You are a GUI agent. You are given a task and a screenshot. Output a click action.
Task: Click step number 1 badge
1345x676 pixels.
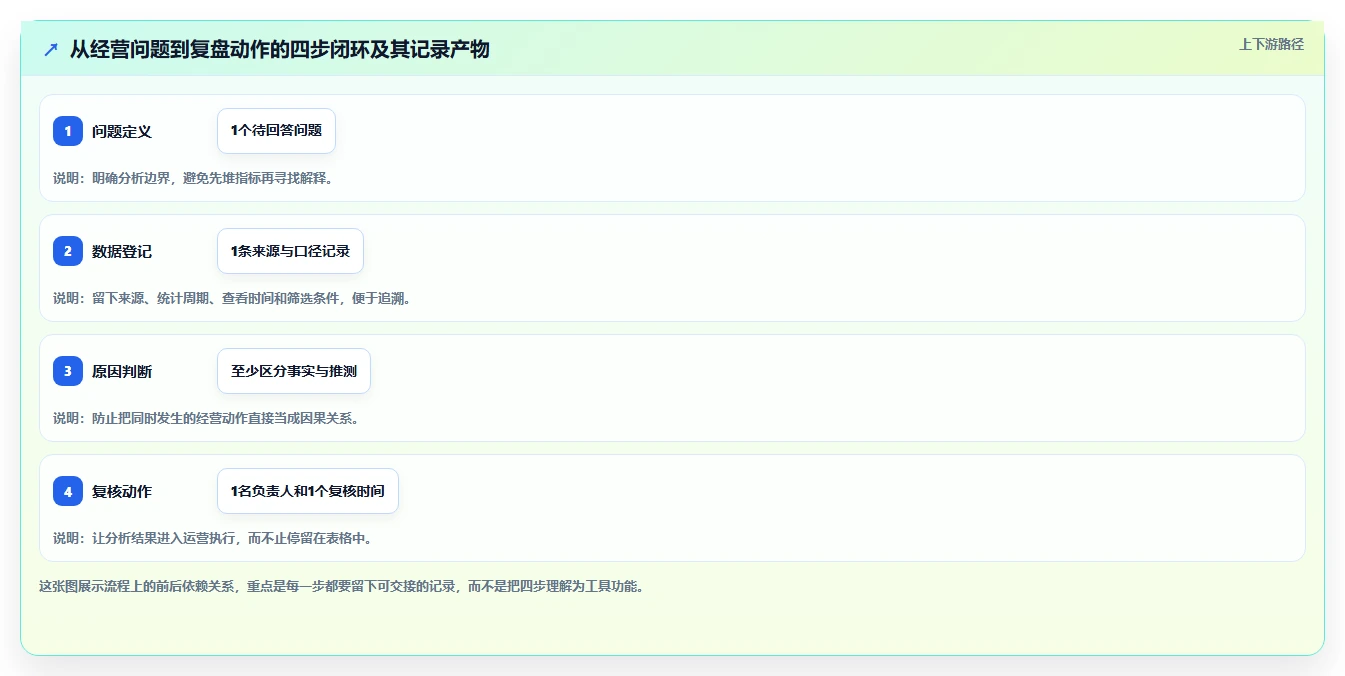coord(68,131)
